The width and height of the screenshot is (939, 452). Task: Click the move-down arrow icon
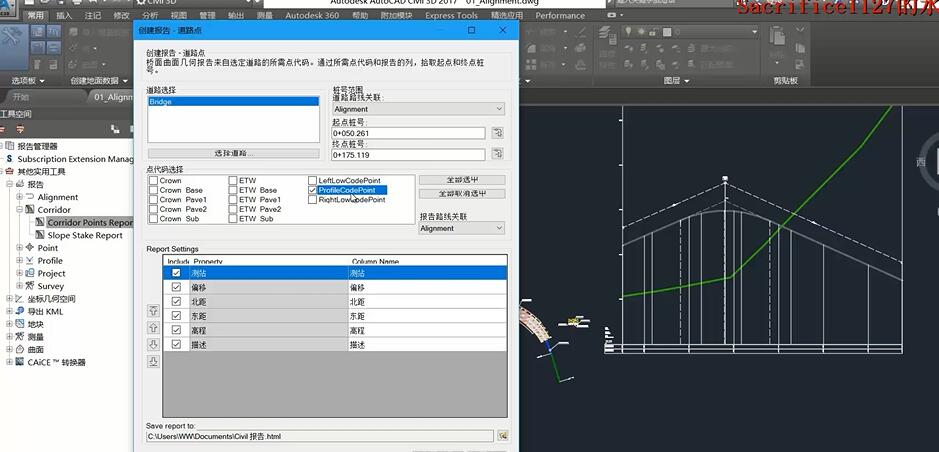[x=153, y=344]
